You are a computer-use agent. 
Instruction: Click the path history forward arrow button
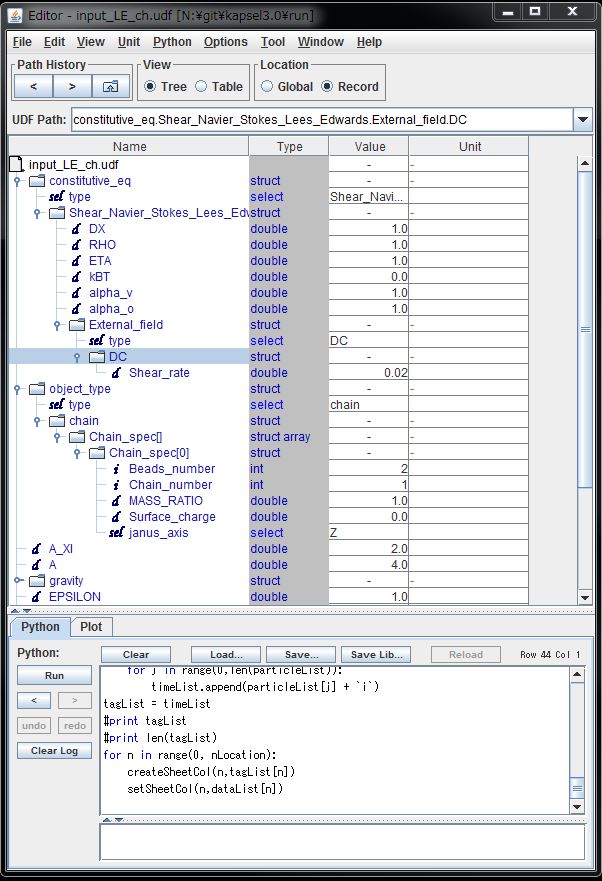[72, 87]
